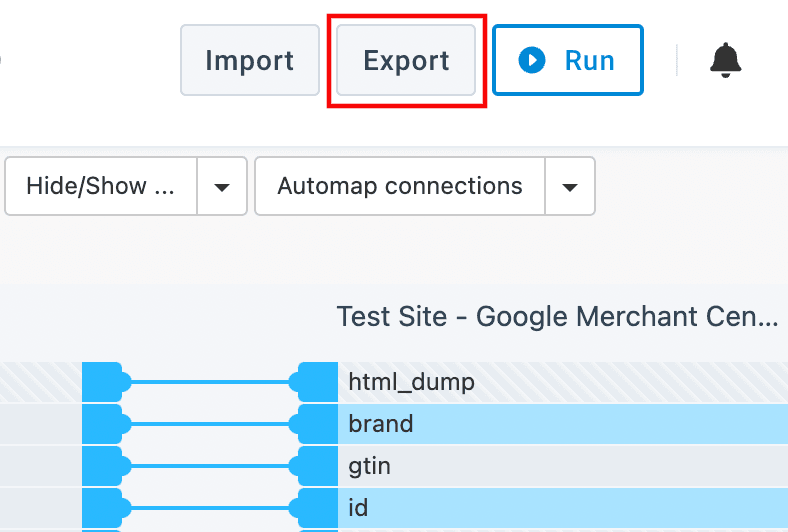Viewport: 788px width, 532px height.
Task: Click the target connector beside brand
Action: 315,424
